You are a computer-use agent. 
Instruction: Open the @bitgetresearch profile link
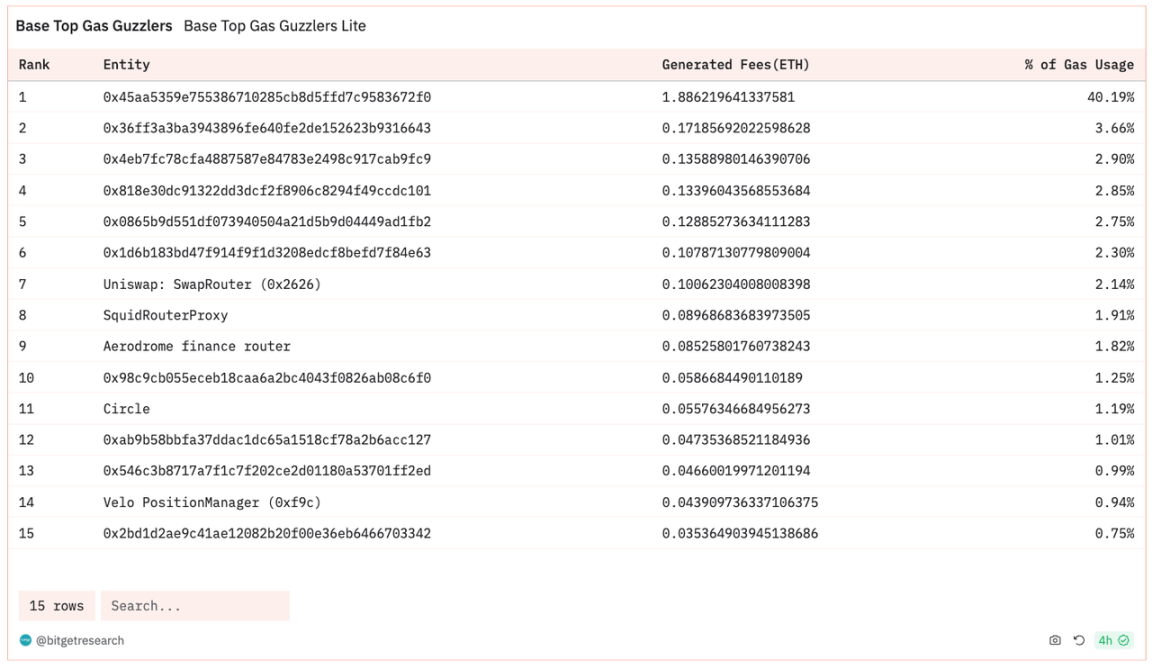(80, 640)
